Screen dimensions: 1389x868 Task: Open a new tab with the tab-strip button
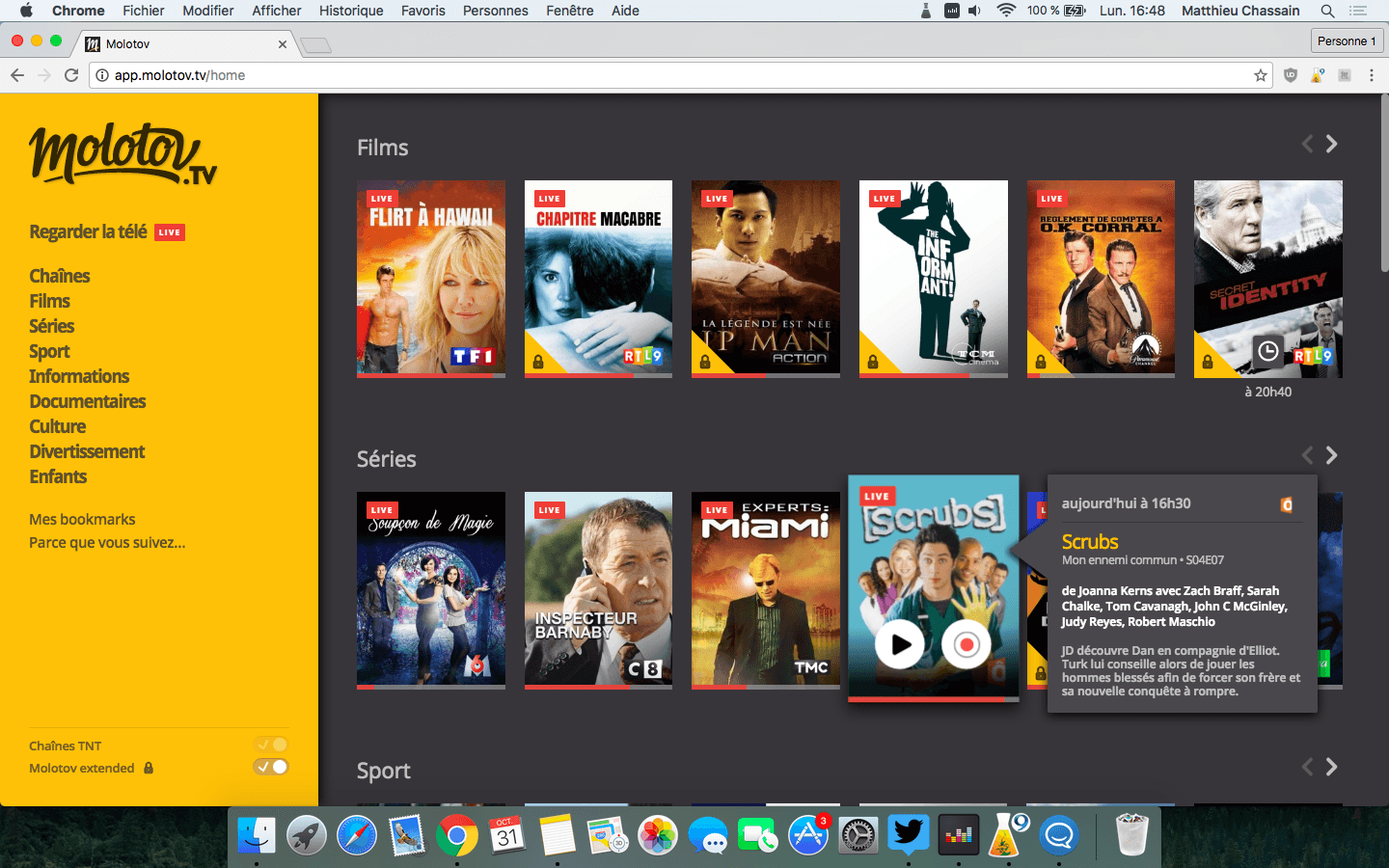[315, 45]
